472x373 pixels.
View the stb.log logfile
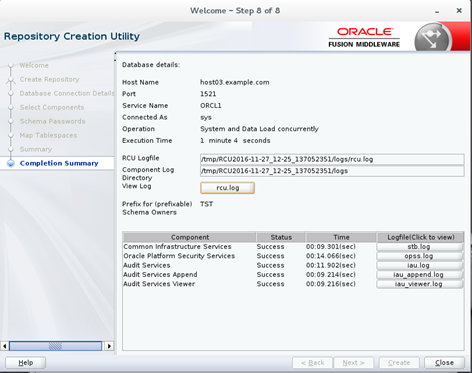point(420,247)
